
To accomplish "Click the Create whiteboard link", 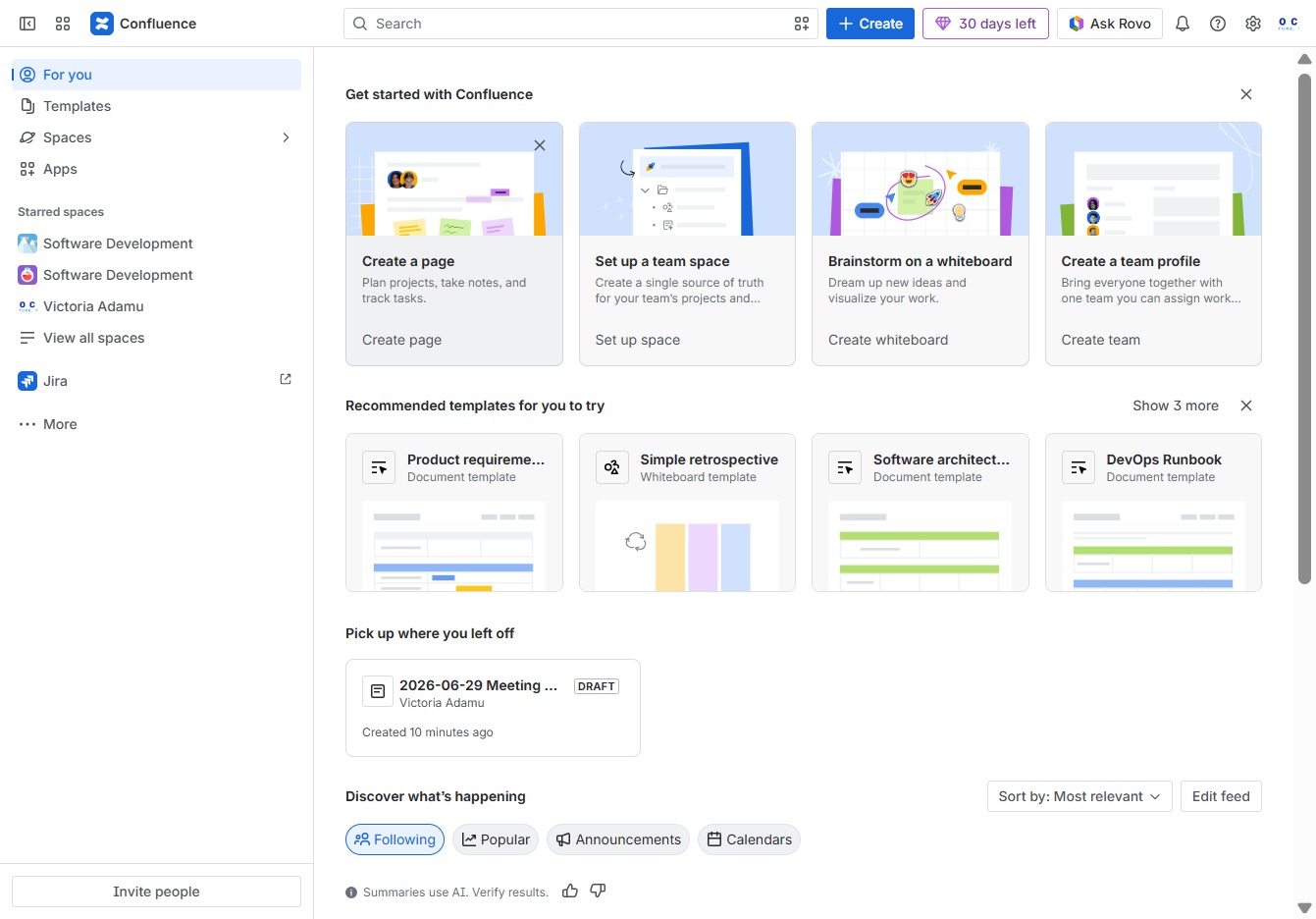I will tap(888, 340).
